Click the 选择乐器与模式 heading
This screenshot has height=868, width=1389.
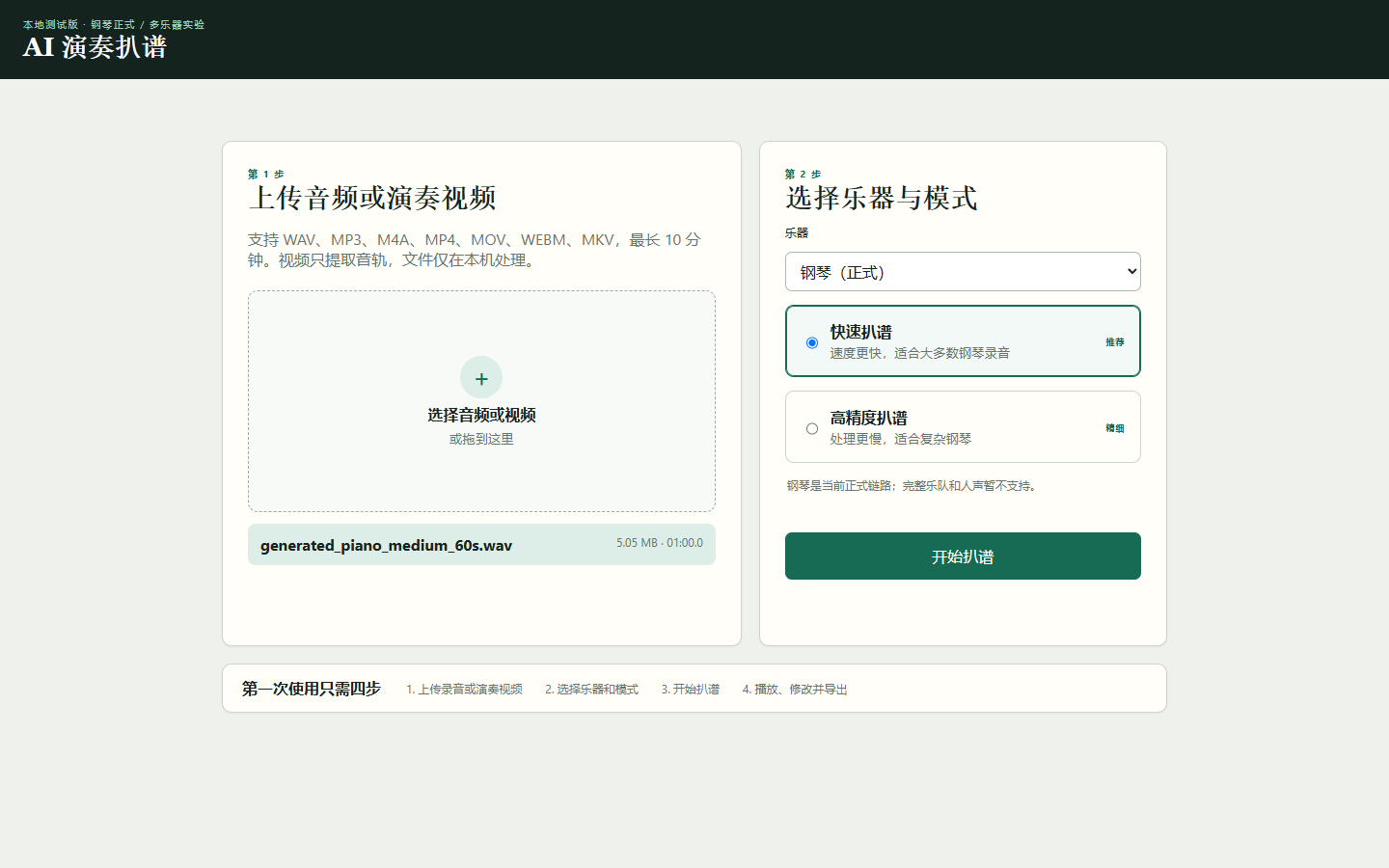[x=882, y=198]
